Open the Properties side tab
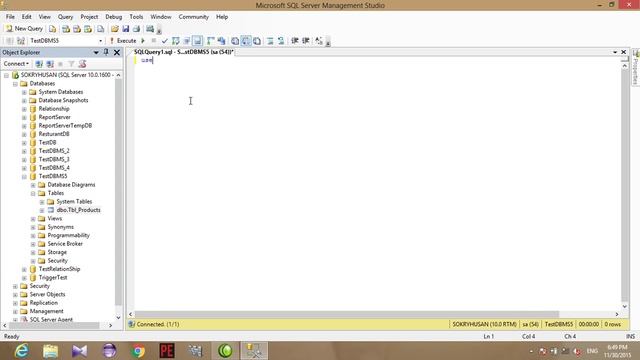The height and width of the screenshot is (360, 640). click(x=636, y=67)
